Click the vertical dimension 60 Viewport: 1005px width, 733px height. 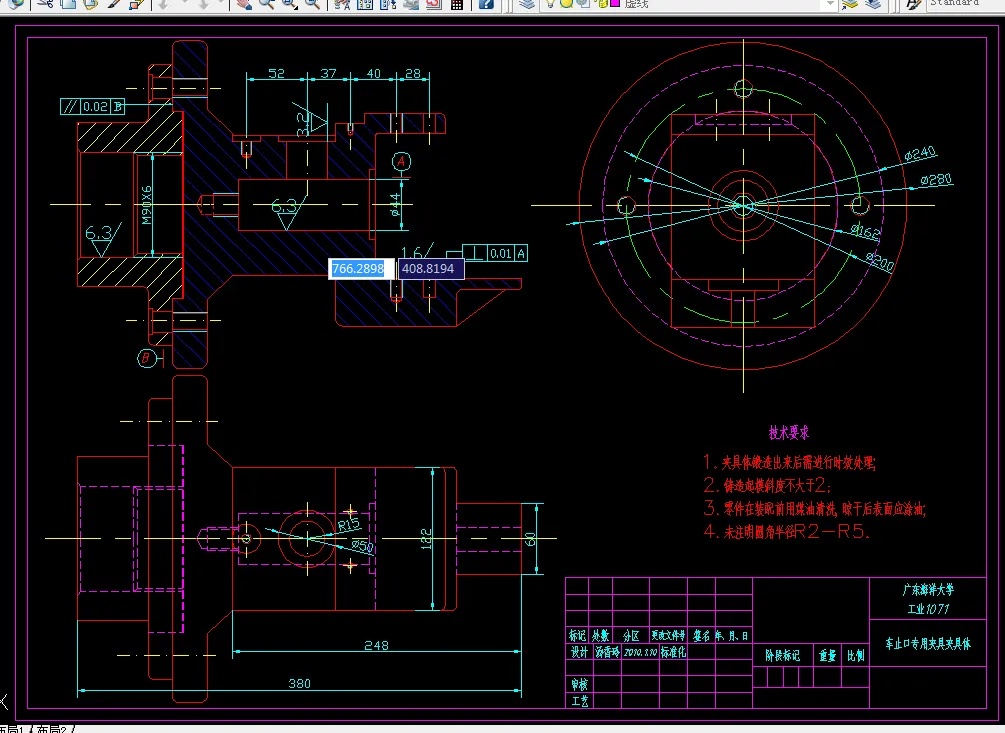[530, 539]
